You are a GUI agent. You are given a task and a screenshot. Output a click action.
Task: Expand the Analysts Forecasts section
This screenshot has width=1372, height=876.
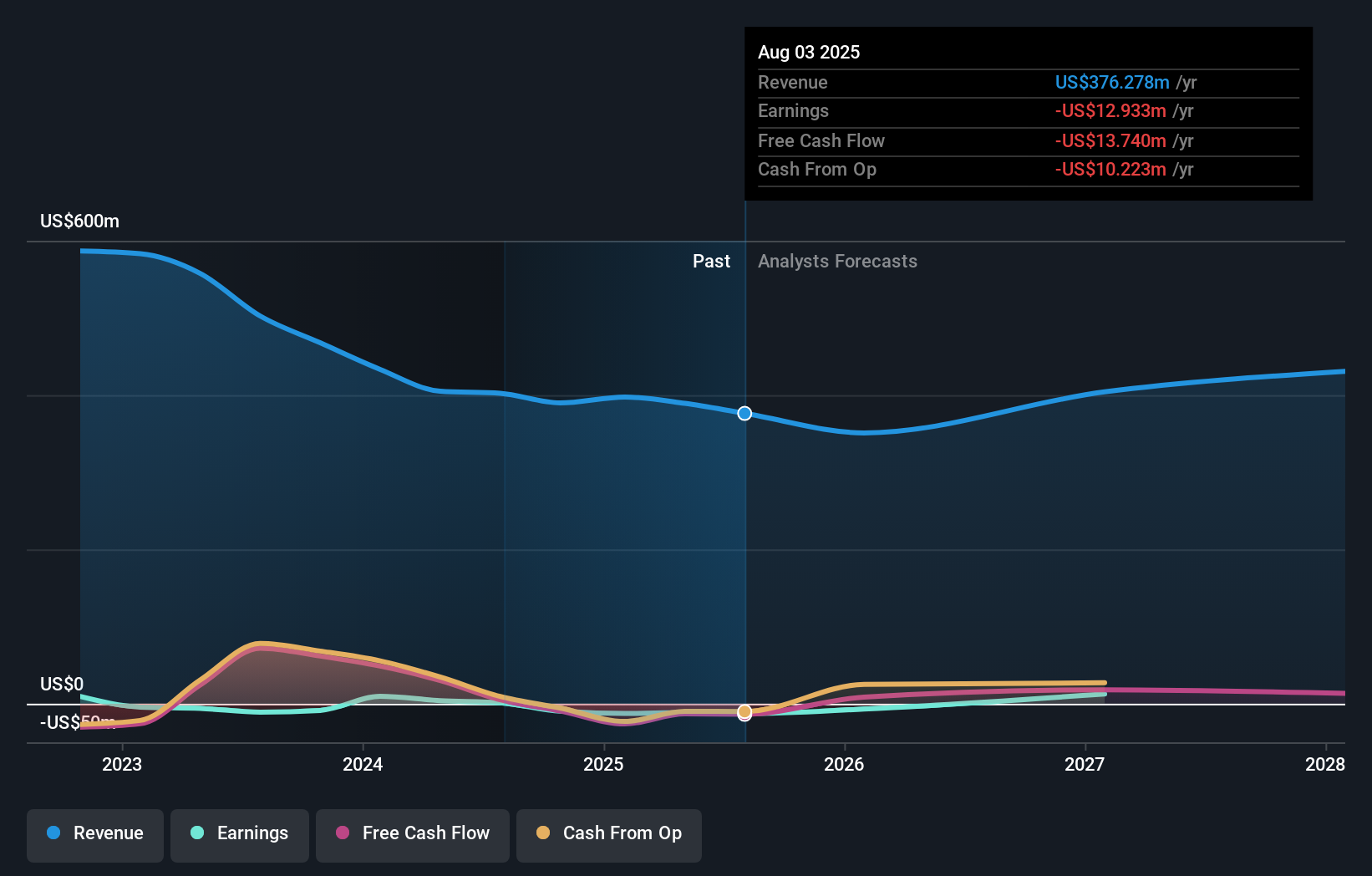coord(837,261)
